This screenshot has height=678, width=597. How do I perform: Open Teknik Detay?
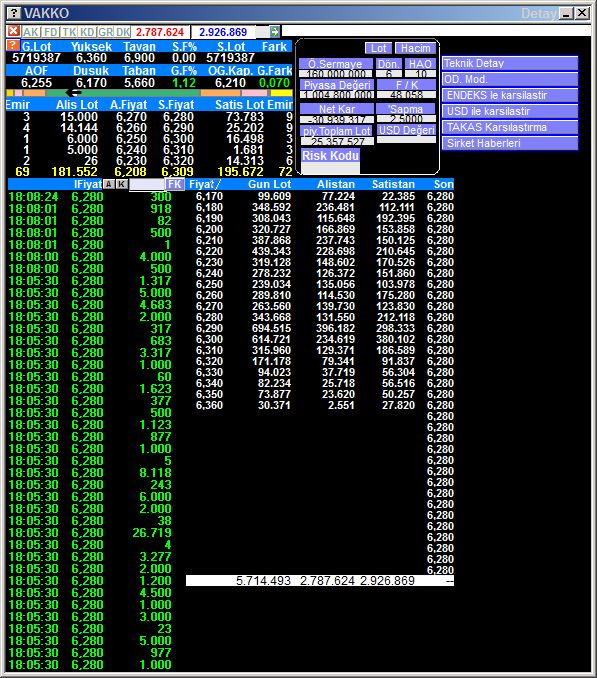(510, 64)
